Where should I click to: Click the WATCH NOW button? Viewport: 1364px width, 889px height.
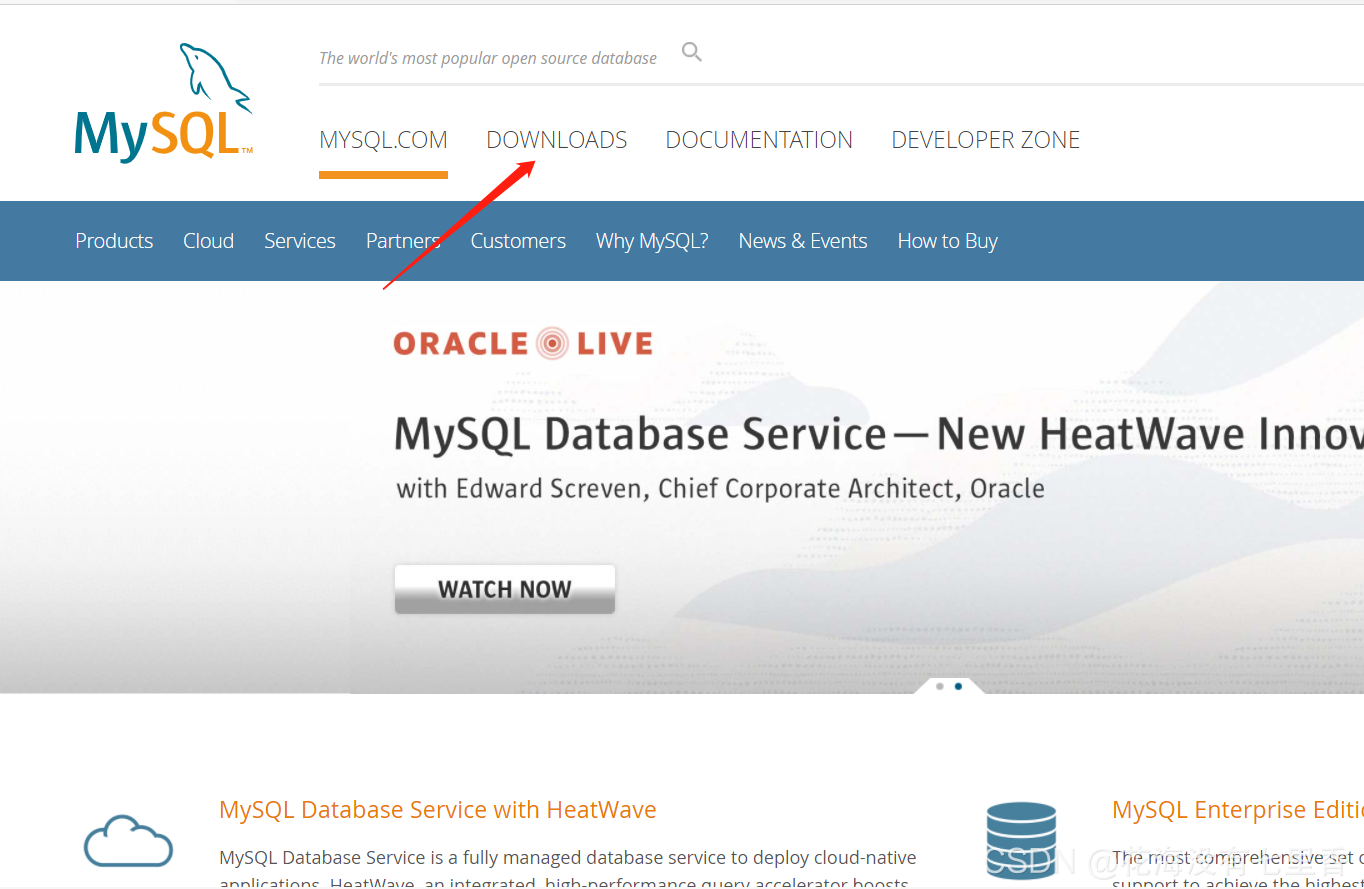505,589
